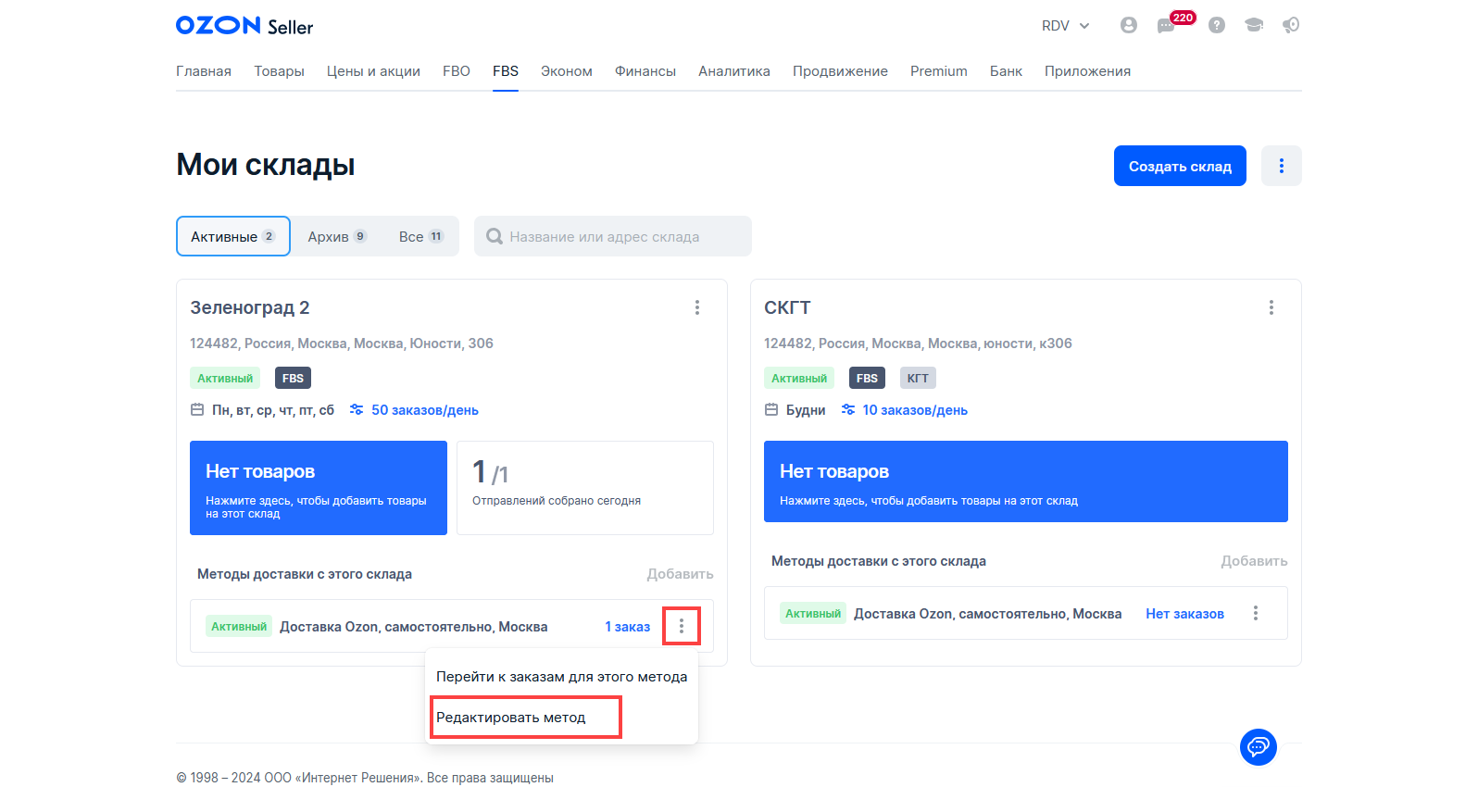Select the FBS navigation item
This screenshot has height=812, width=1478.
[x=506, y=71]
